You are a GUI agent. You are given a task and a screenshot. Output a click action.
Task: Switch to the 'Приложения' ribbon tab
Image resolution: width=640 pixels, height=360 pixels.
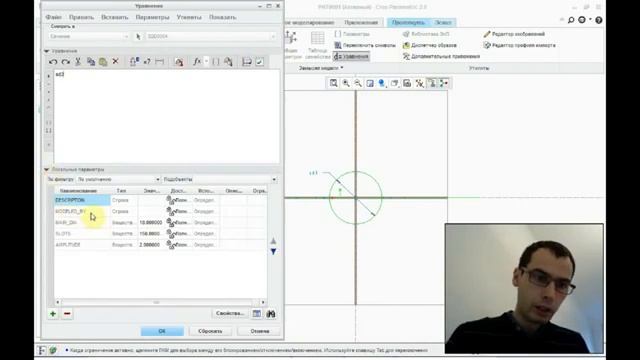361,22
